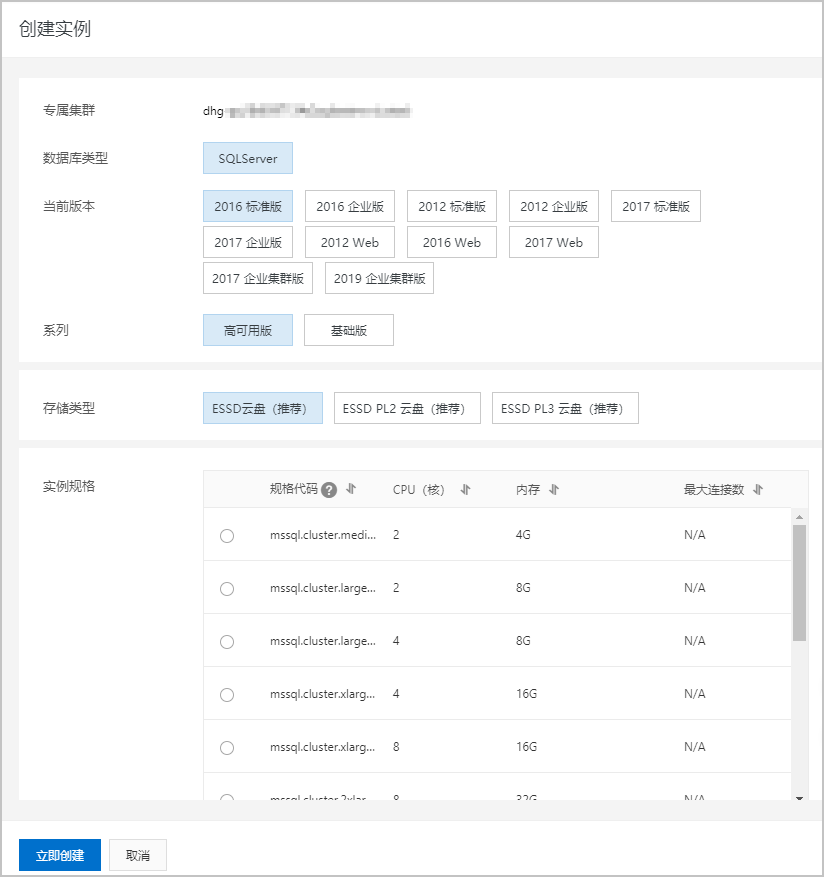Viewport: 824px width, 877px height.
Task: Pick the 高可用版 series
Action: point(248,330)
